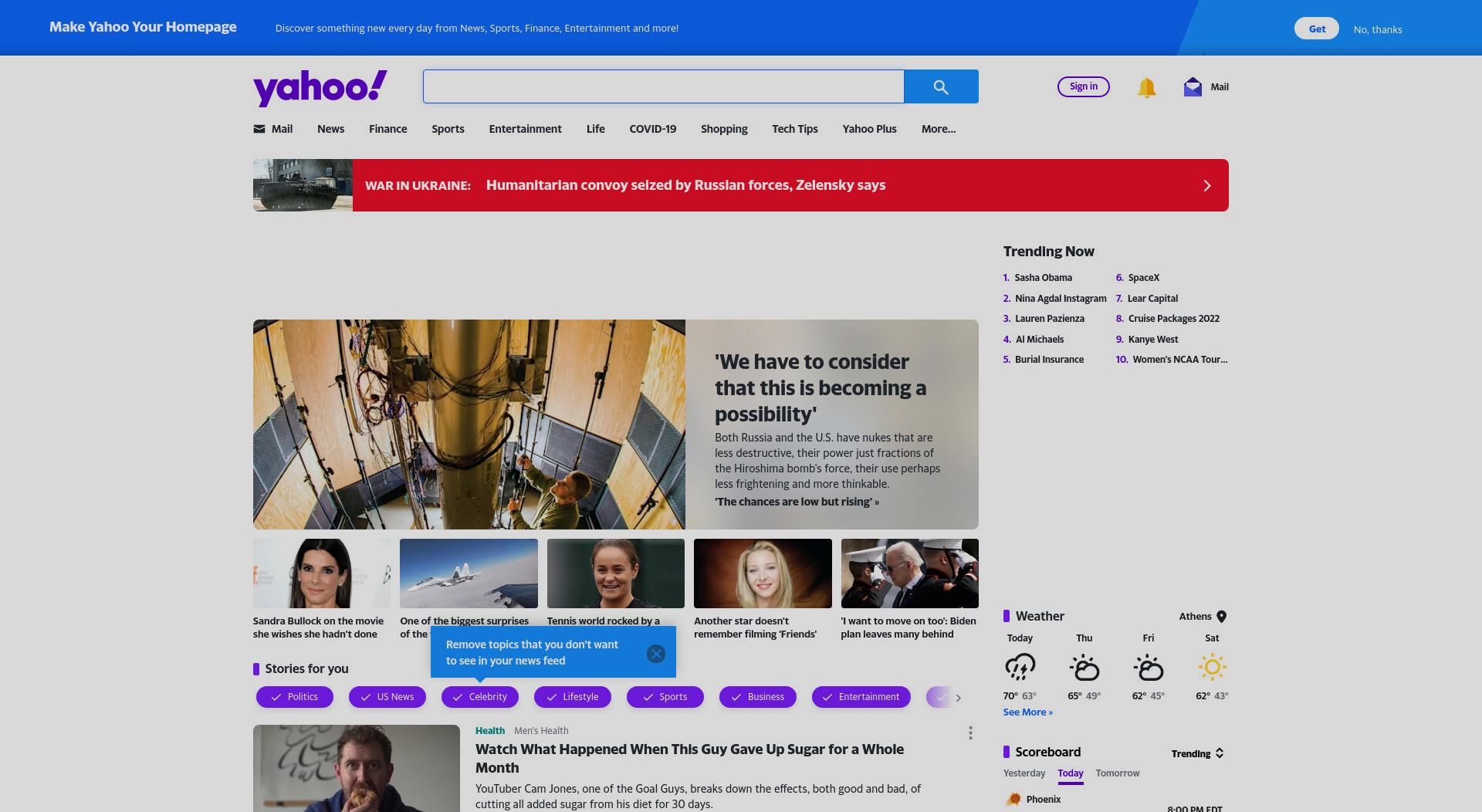This screenshot has width=1482, height=812.
Task: Click the tank thumbnail on Ukraine banner
Action: pyautogui.click(x=303, y=185)
